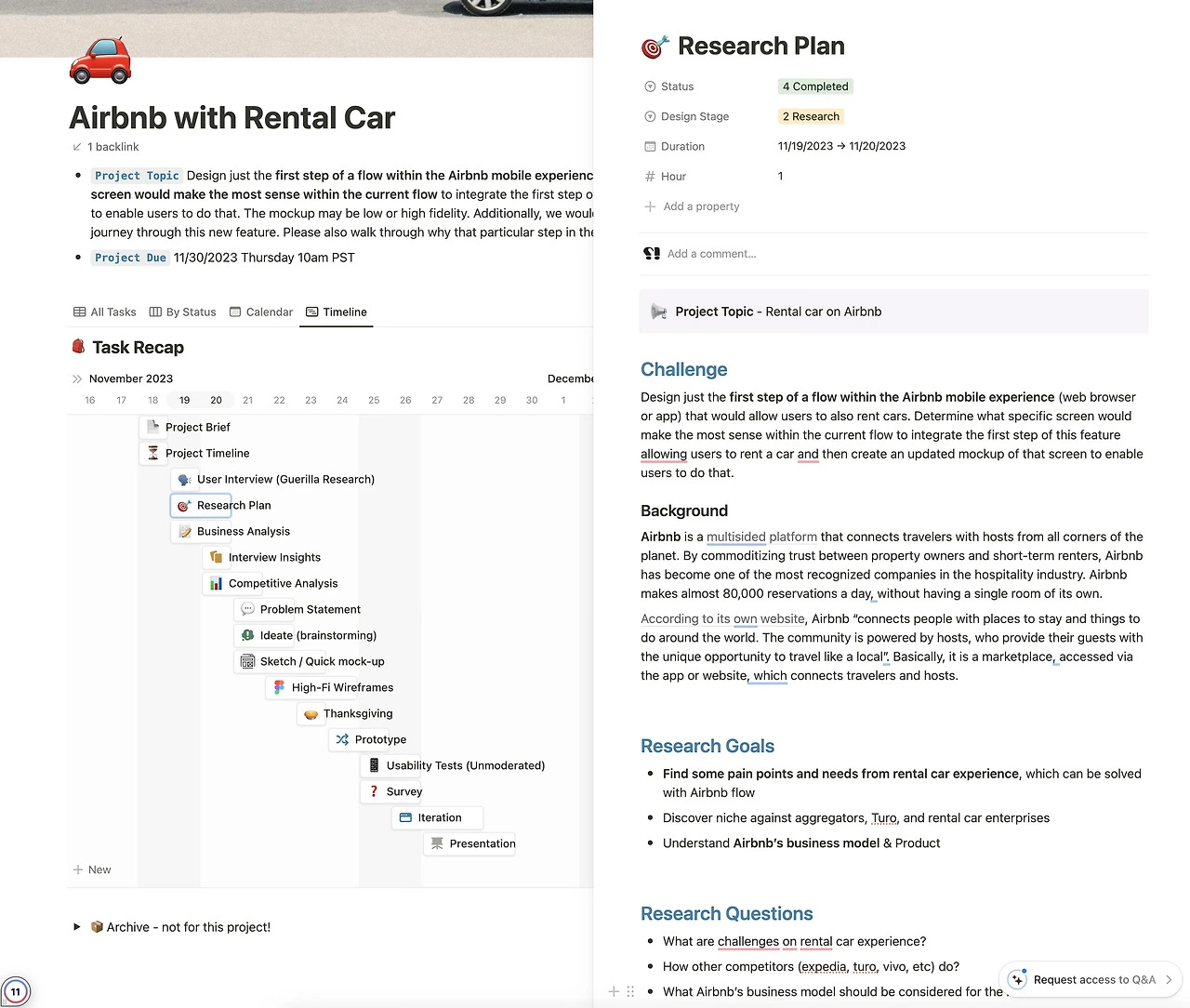The width and height of the screenshot is (1190, 1008).
Task: Switch to the Calendar view tab
Action: (261, 312)
